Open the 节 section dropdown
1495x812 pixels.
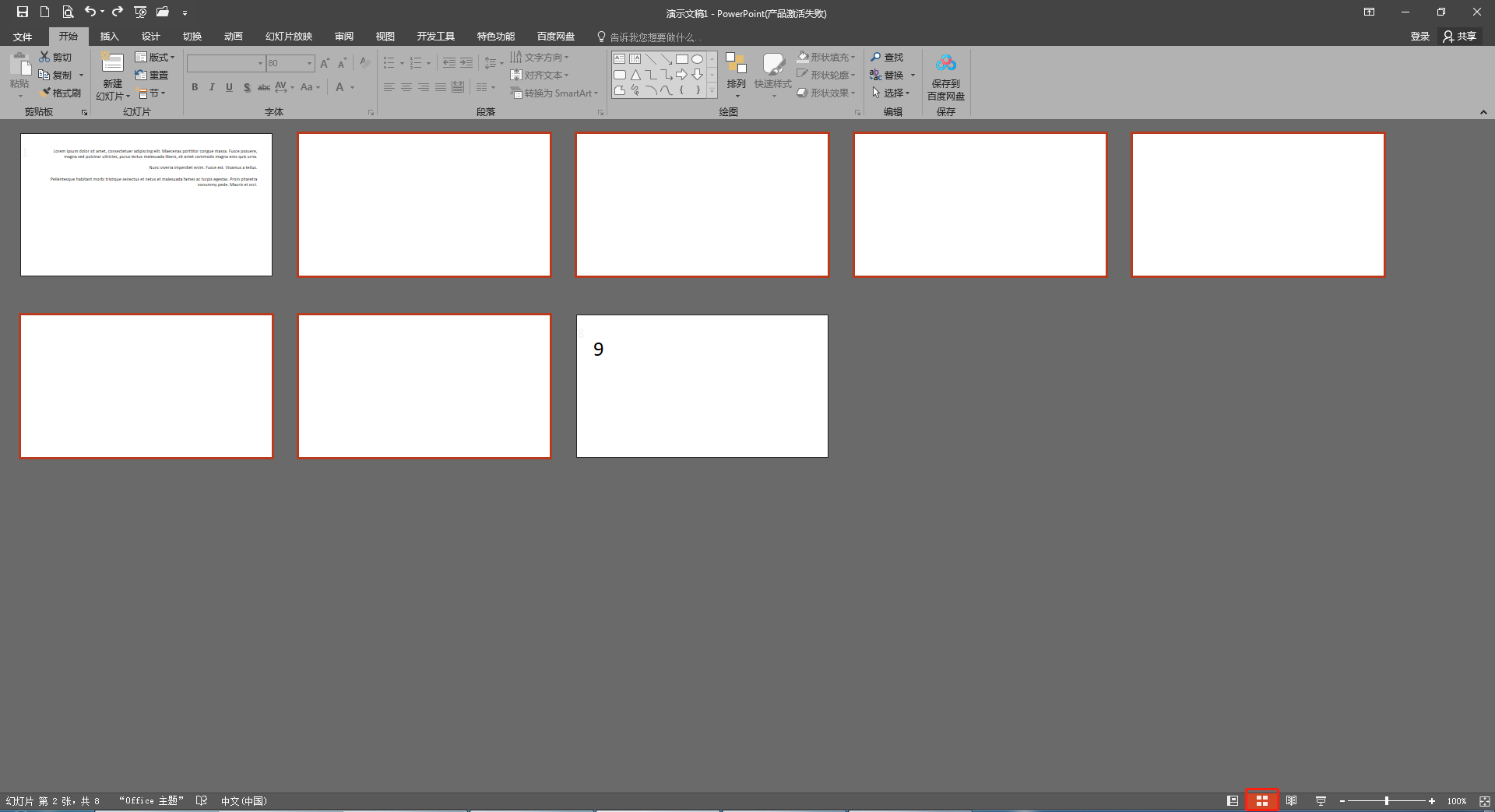[x=153, y=93]
